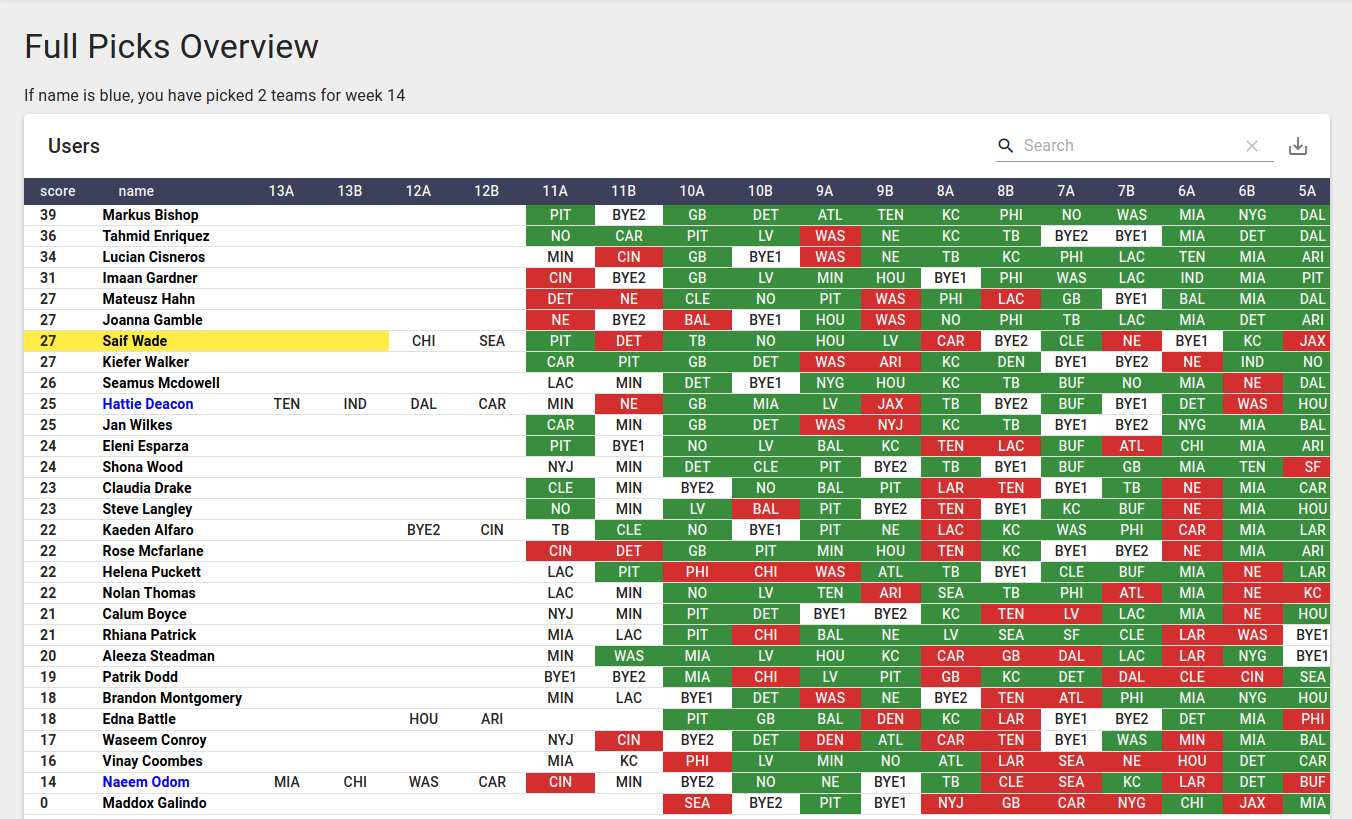Download the users table as a file
Viewport: 1352px width, 819px height.
pyautogui.click(x=1297, y=146)
